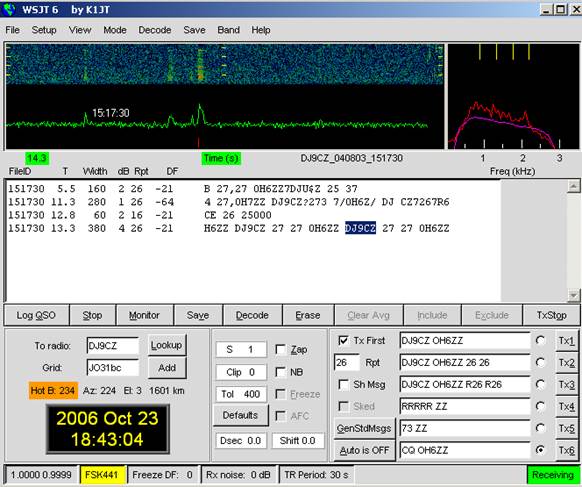582x487 pixels.
Task: Click the Log QSO button
Action: [36, 315]
